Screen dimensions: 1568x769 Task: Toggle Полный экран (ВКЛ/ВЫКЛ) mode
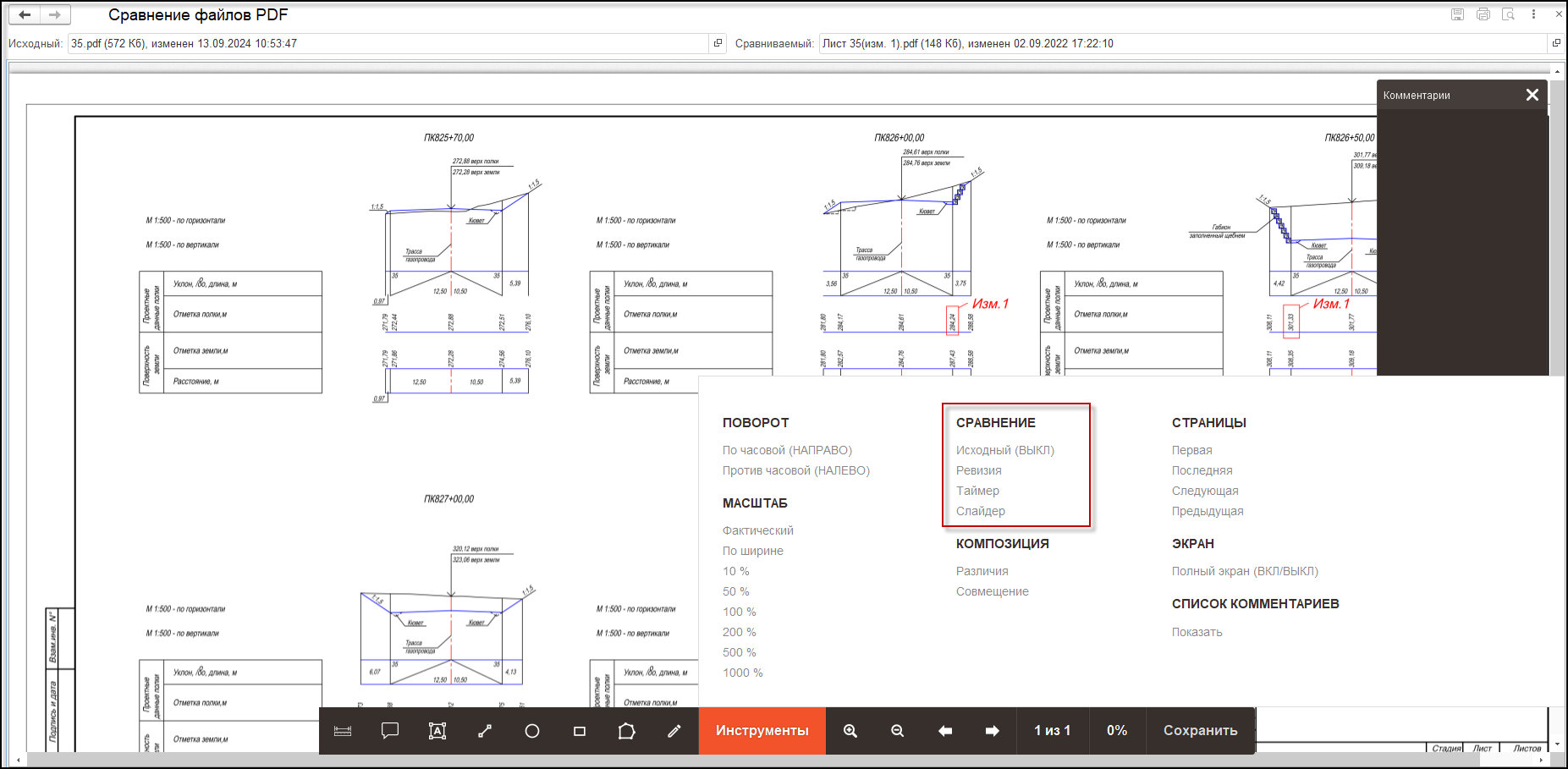pos(1244,571)
